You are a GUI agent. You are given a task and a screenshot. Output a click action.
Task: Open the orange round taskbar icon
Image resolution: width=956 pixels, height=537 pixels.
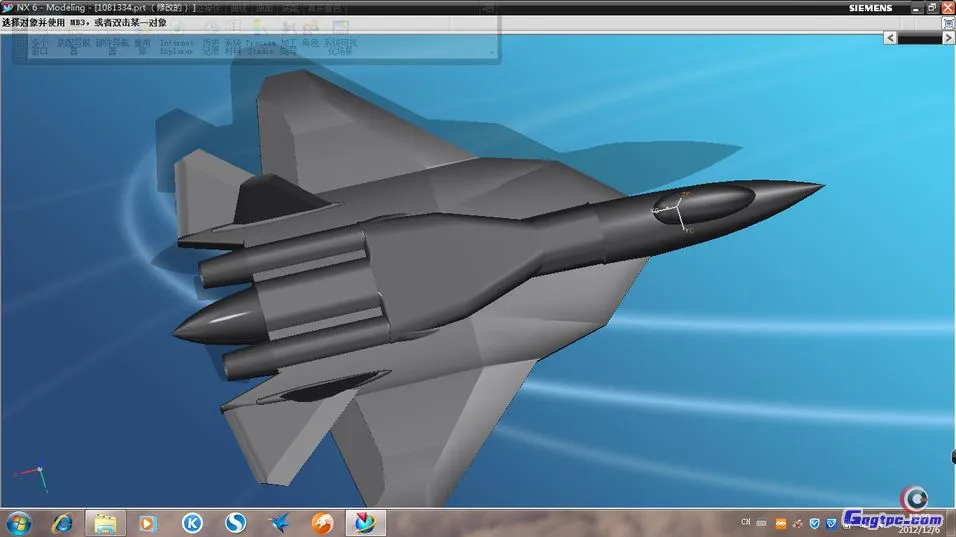(322, 522)
